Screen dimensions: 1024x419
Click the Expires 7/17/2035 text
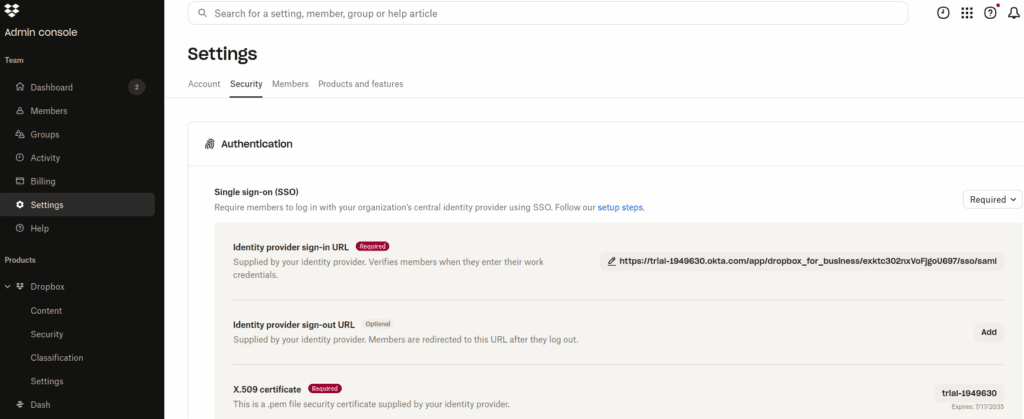pyautogui.click(x=978, y=407)
